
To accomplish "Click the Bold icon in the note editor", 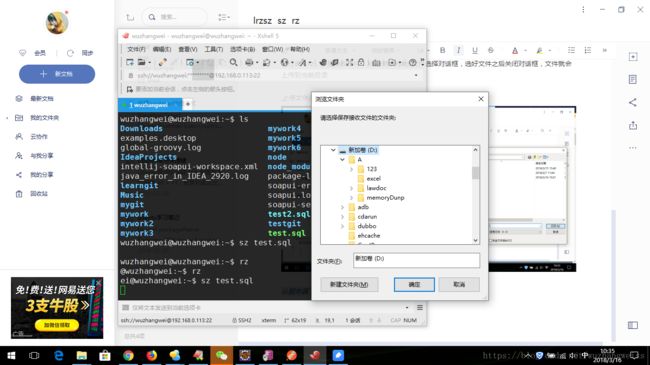I will 442,50.
